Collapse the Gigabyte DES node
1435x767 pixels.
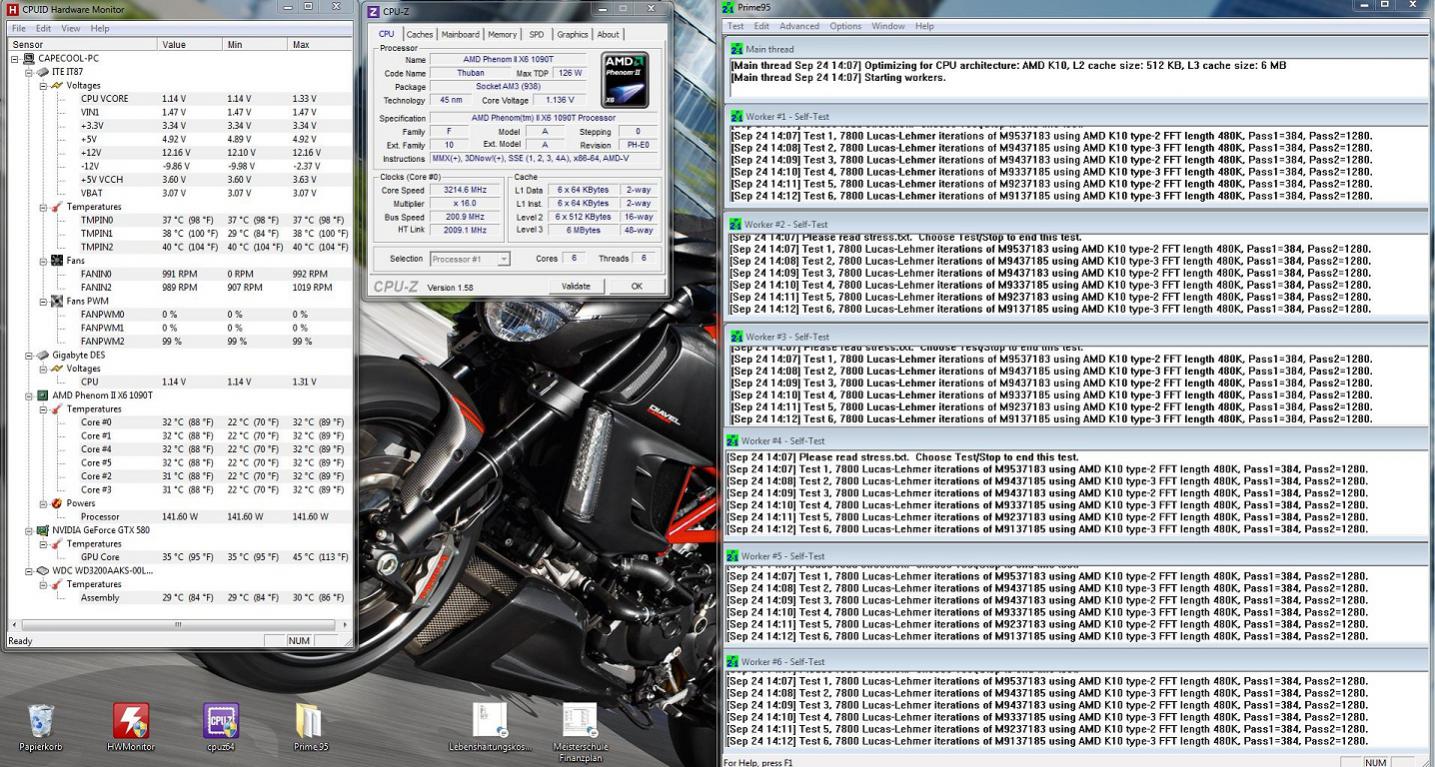coord(30,355)
